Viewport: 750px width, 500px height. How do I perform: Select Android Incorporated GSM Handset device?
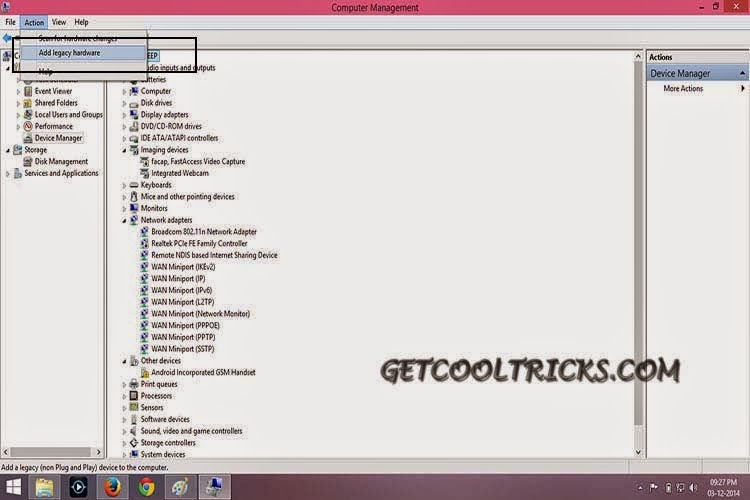pyautogui.click(x=203, y=372)
